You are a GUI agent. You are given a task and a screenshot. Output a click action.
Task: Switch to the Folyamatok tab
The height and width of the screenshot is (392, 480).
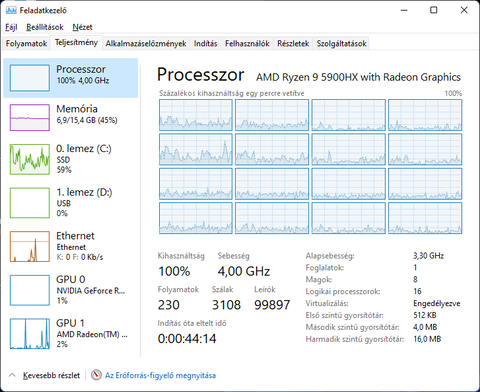(x=26, y=44)
